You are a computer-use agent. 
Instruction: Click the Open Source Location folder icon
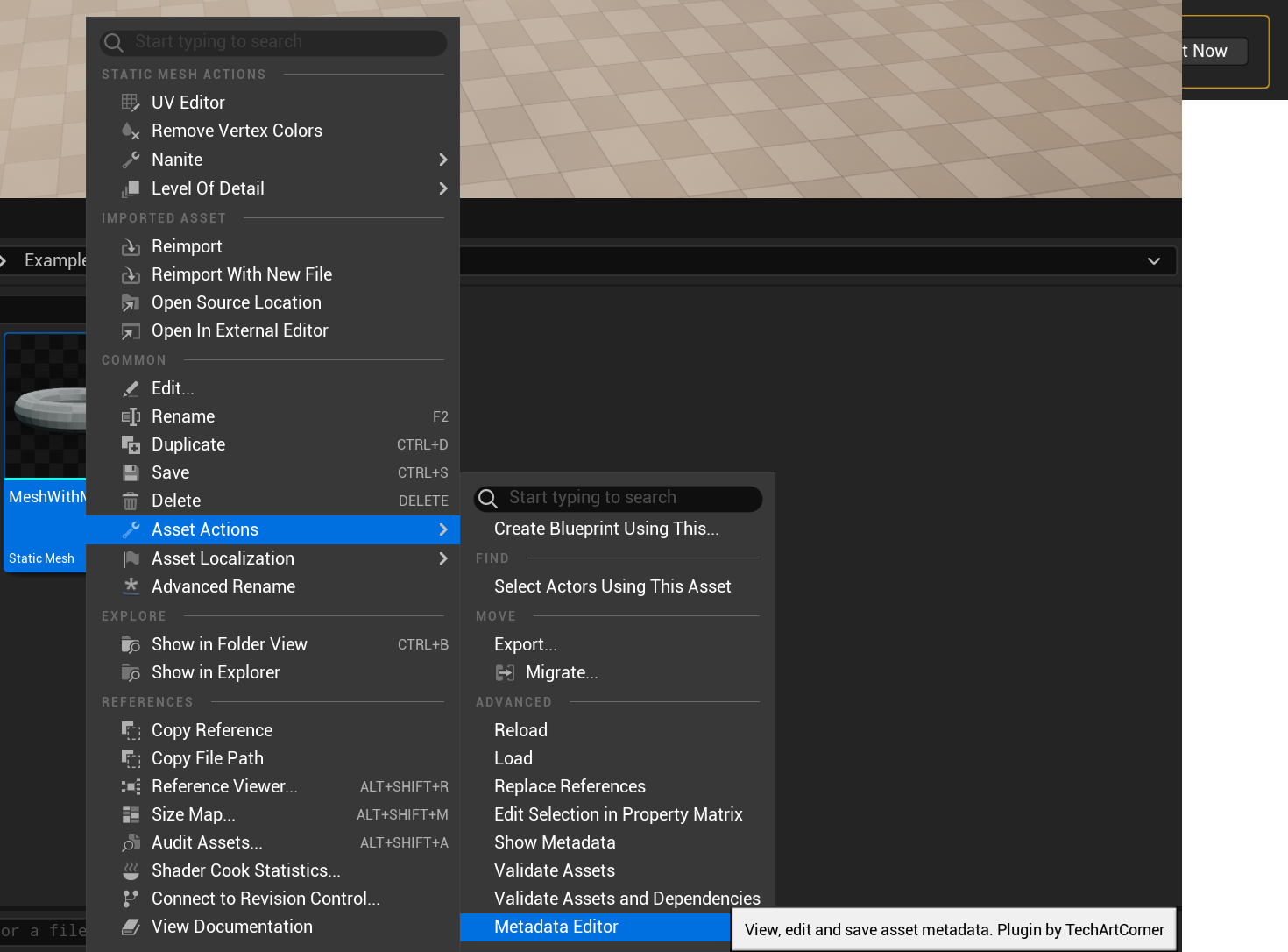(x=131, y=302)
